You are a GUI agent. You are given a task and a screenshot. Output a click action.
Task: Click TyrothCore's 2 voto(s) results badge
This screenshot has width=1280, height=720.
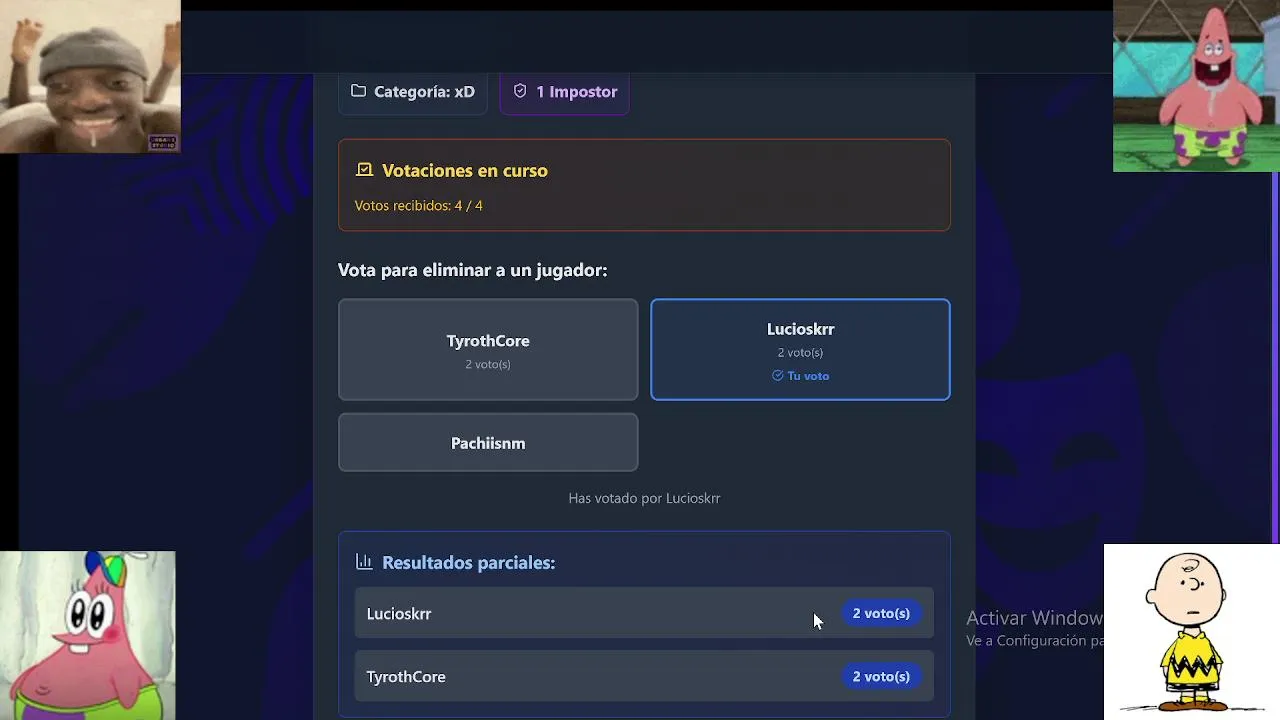[881, 677]
